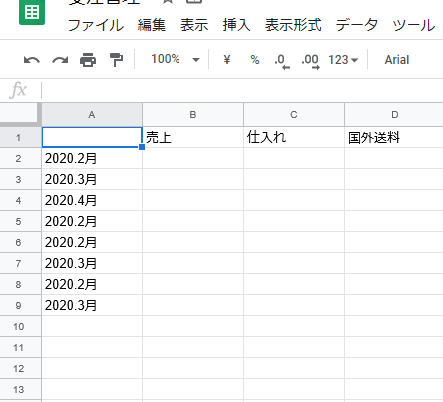The width and height of the screenshot is (443, 402).
Task: Select cell A8 with 2020.2月
Action: click(92, 284)
